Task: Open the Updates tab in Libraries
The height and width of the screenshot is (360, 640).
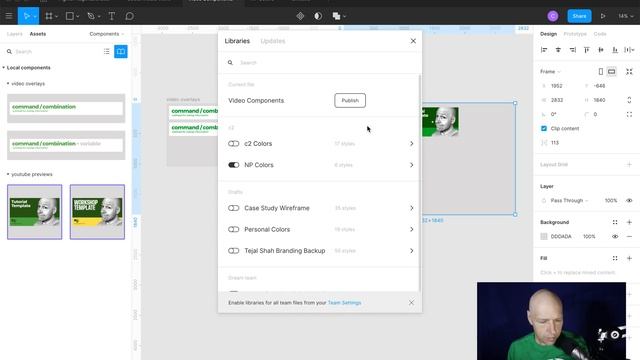Action: click(x=273, y=41)
